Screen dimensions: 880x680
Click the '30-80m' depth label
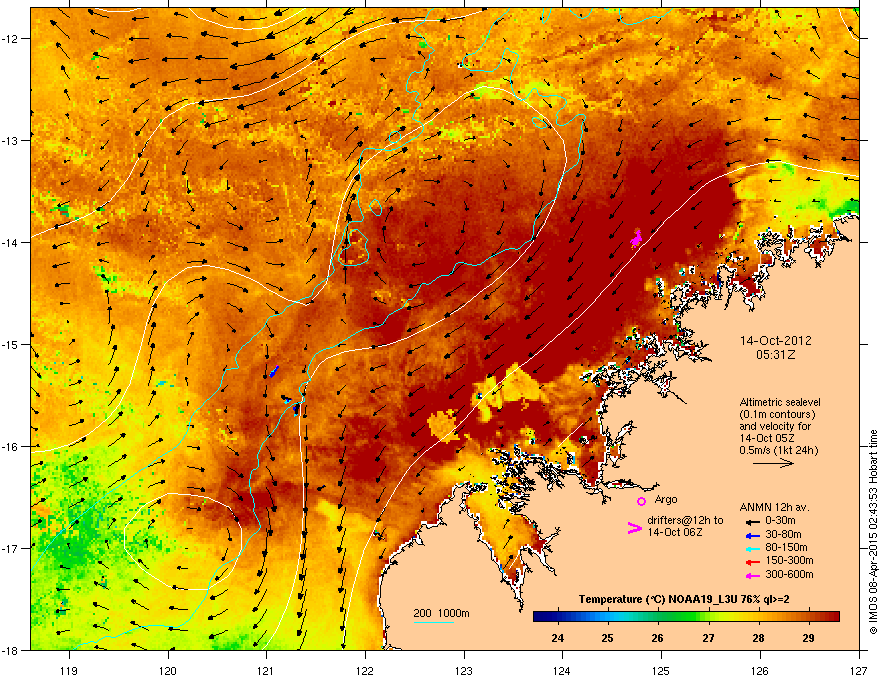(783, 534)
